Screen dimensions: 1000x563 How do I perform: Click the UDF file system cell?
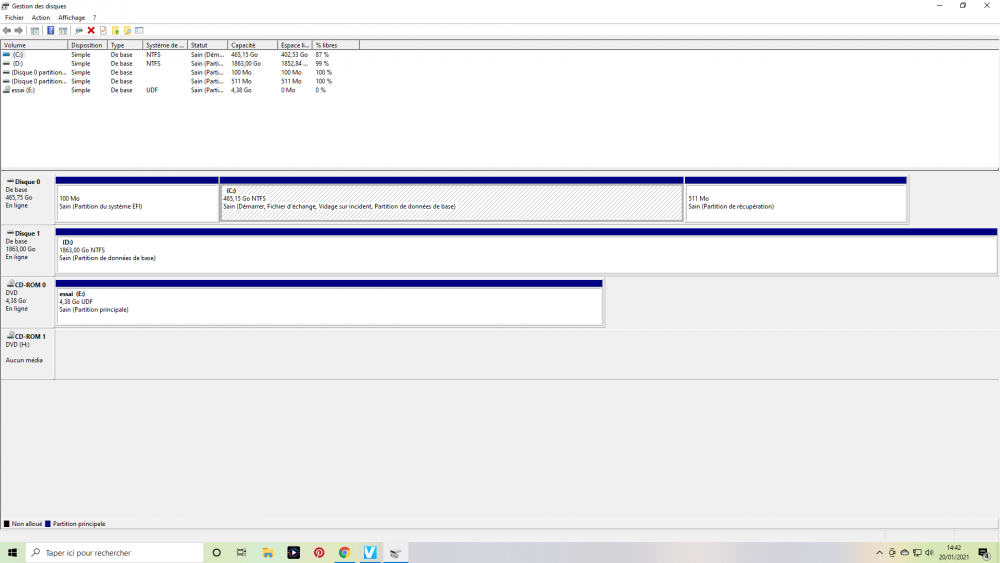[152, 91]
